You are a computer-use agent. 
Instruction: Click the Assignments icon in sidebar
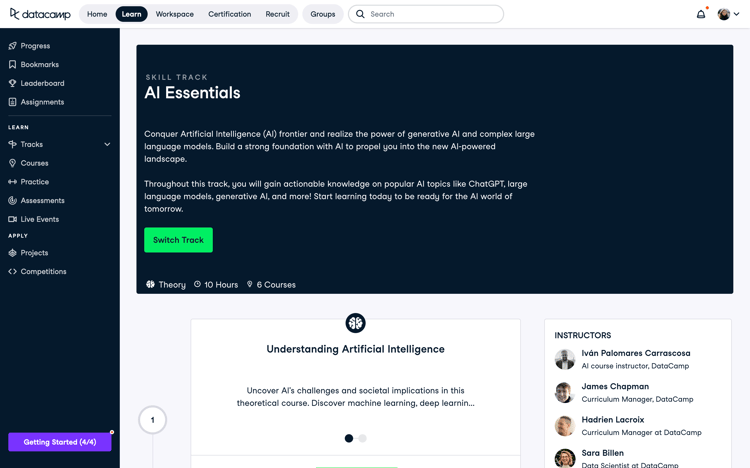coord(12,102)
